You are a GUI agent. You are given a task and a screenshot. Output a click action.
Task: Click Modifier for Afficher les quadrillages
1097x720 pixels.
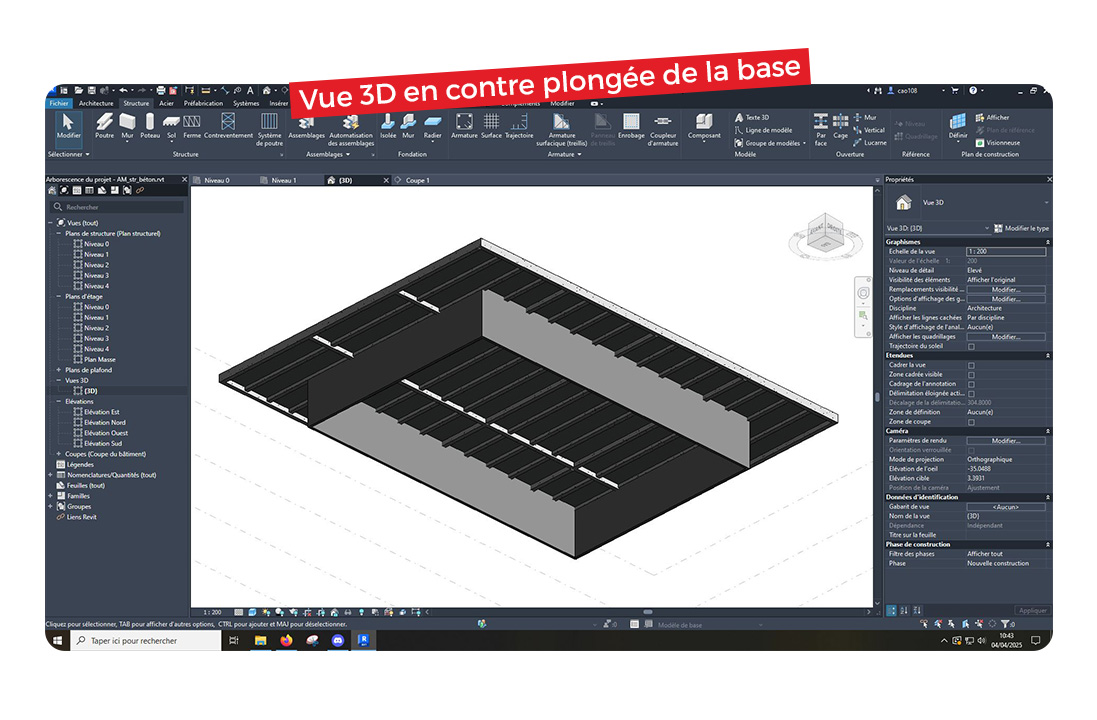1006,337
